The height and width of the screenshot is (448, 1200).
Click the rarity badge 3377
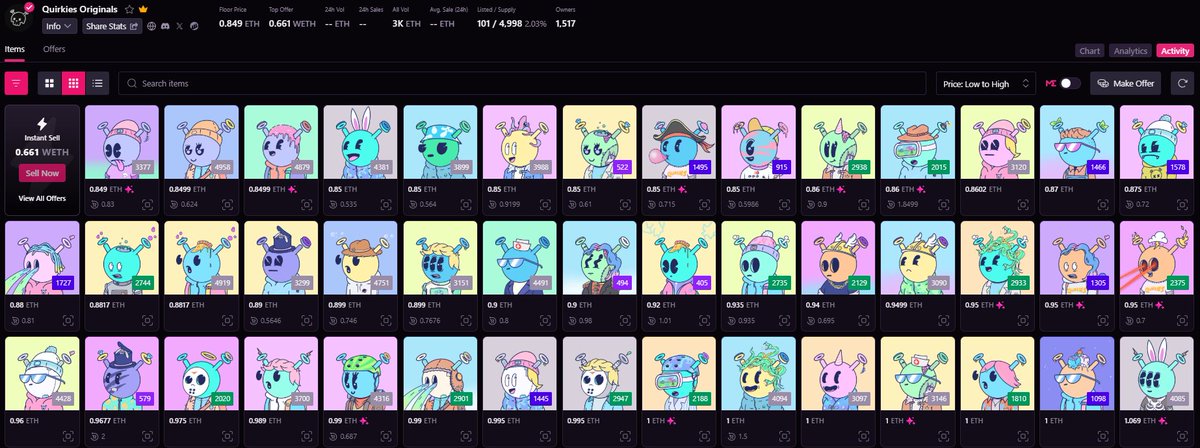pos(143,168)
